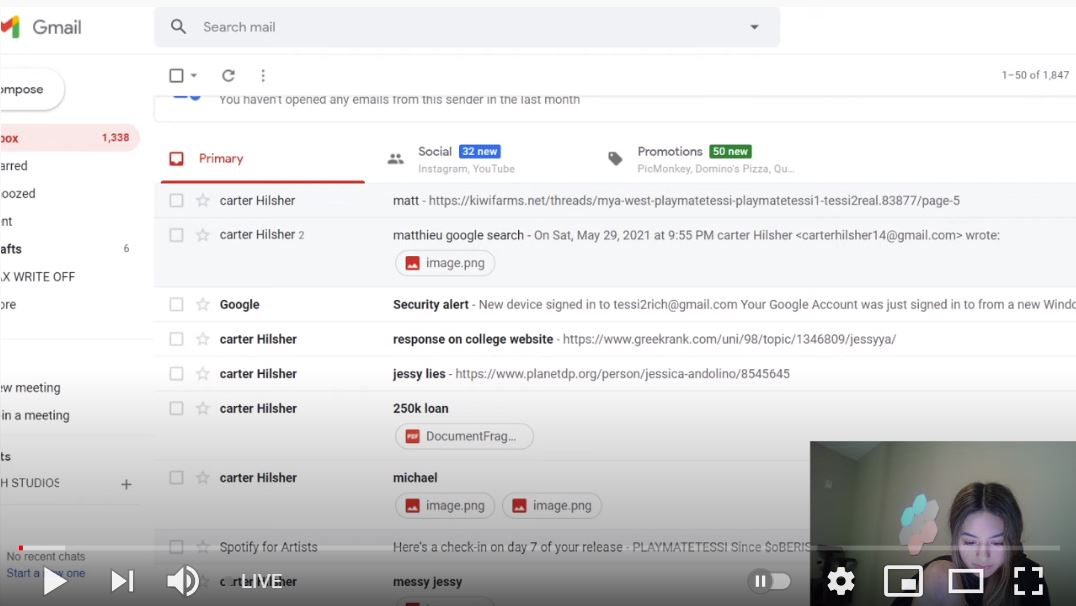Select the 'matt' email checkbox
Image resolution: width=1076 pixels, height=606 pixels.
tap(176, 200)
